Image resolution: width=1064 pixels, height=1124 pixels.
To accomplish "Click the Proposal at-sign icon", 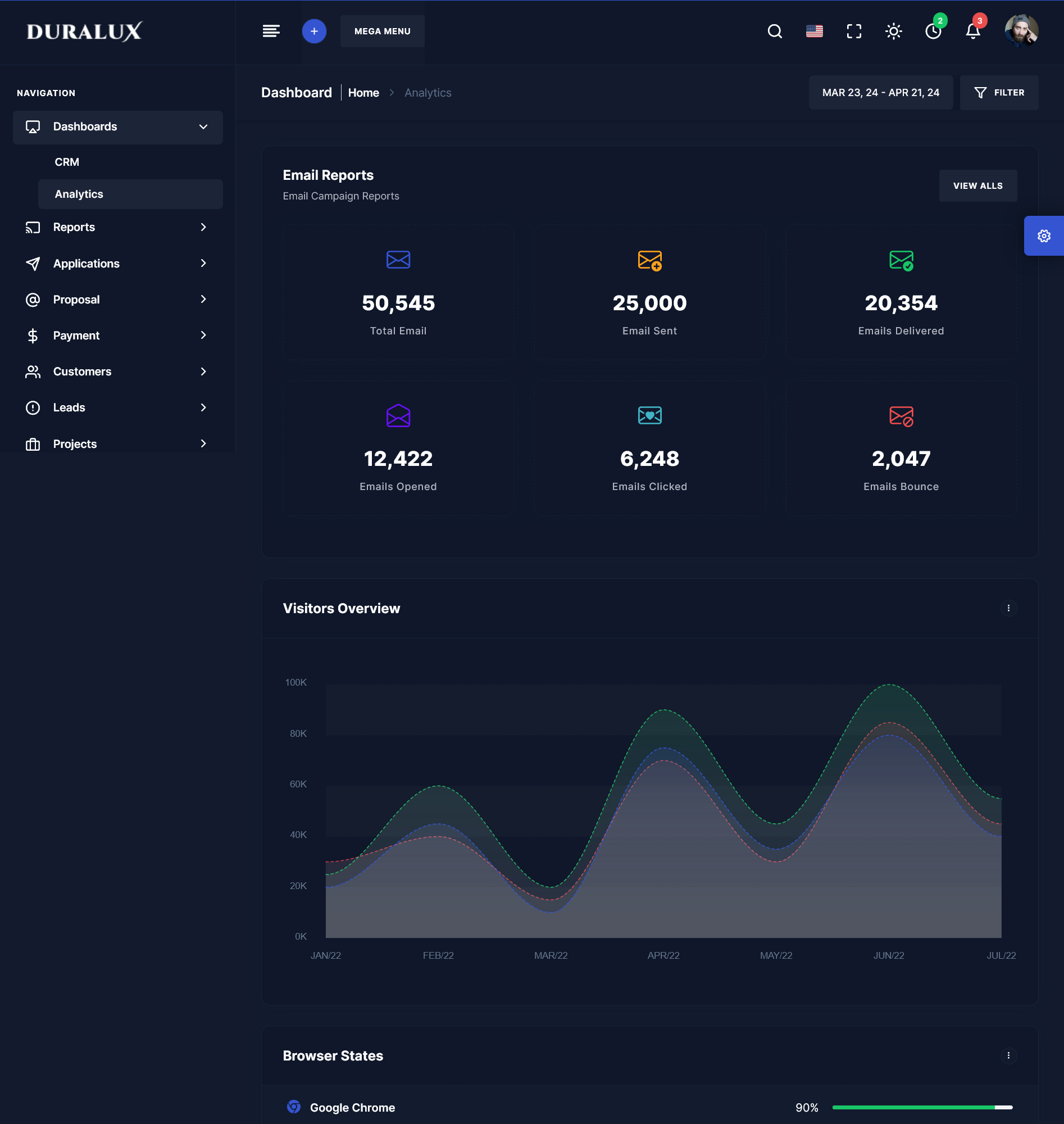I will [x=33, y=300].
